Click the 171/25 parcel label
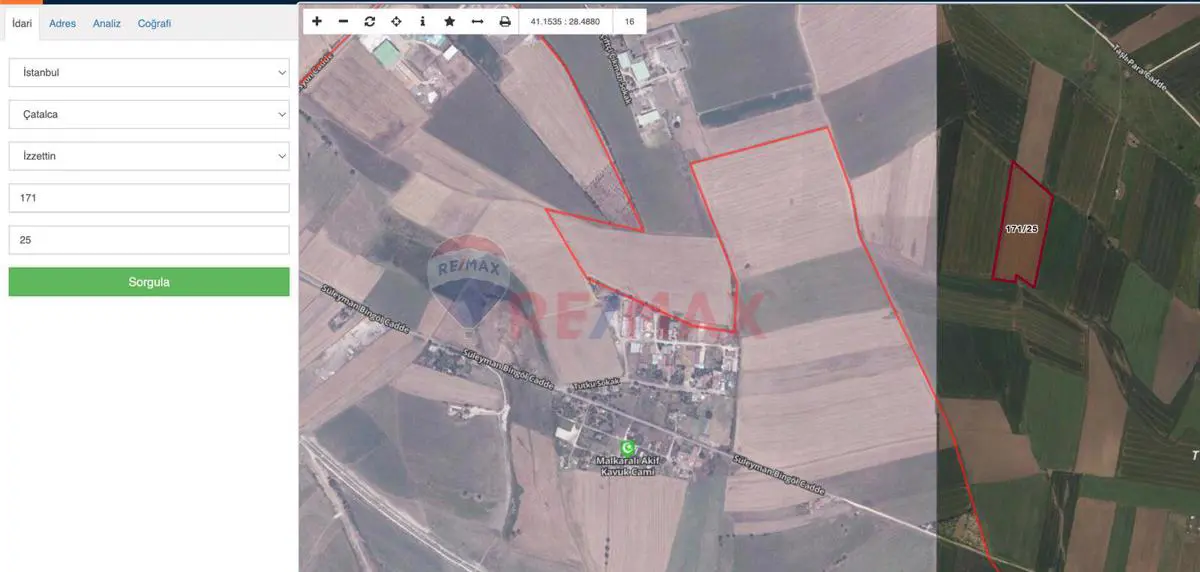This screenshot has height=572, width=1200. click(x=1022, y=229)
